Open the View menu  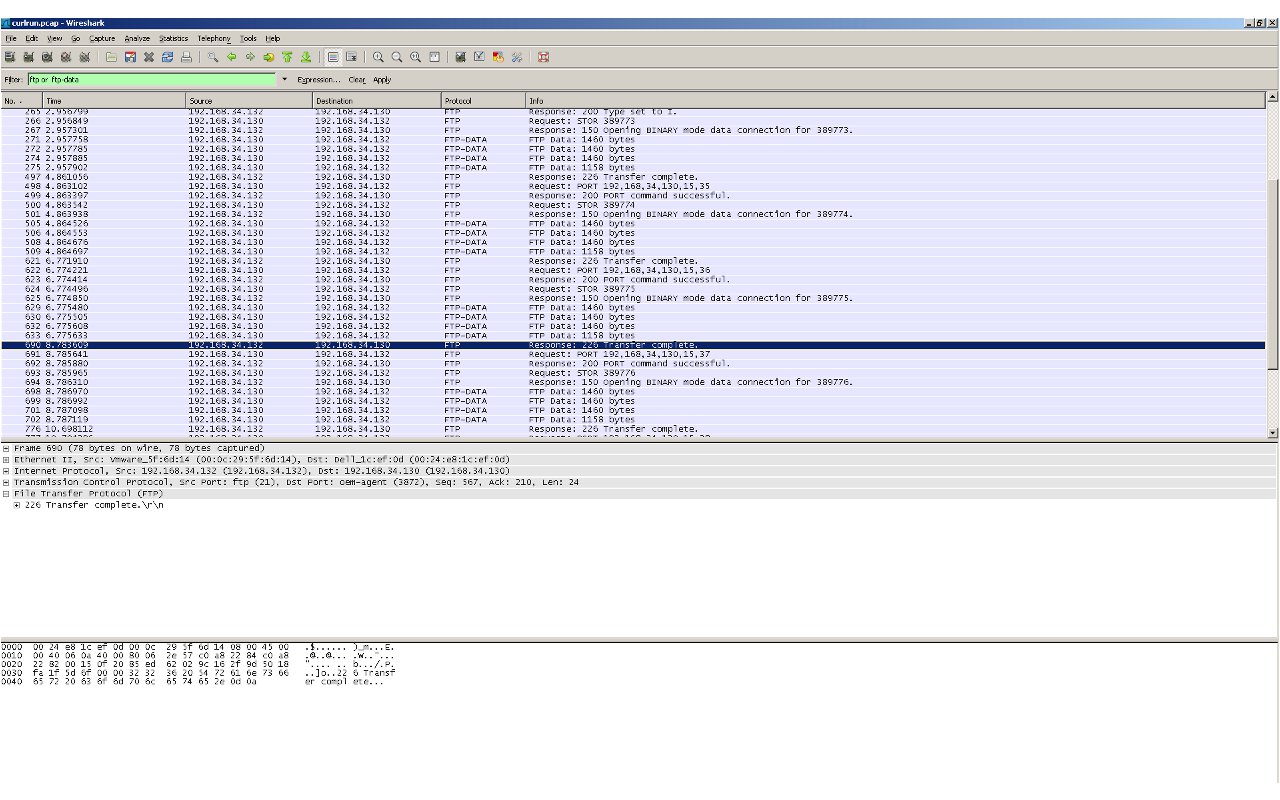[x=54, y=38]
